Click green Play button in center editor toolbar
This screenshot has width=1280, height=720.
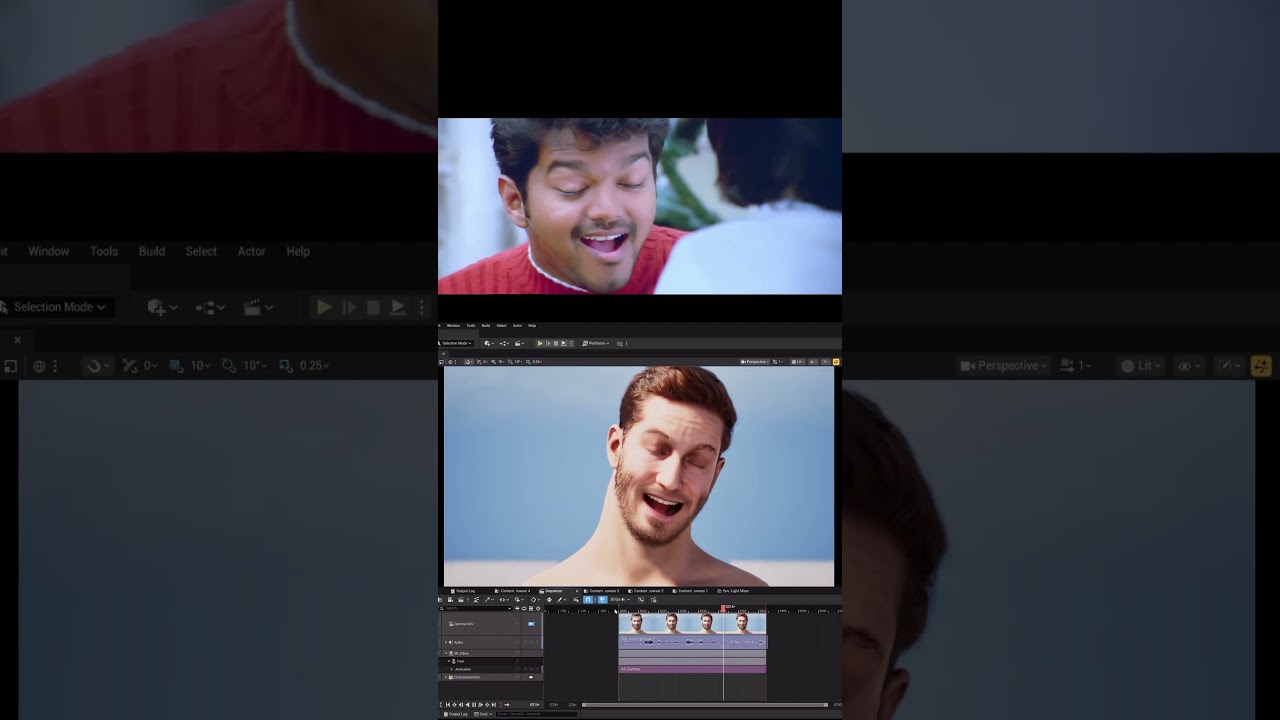tap(540, 343)
